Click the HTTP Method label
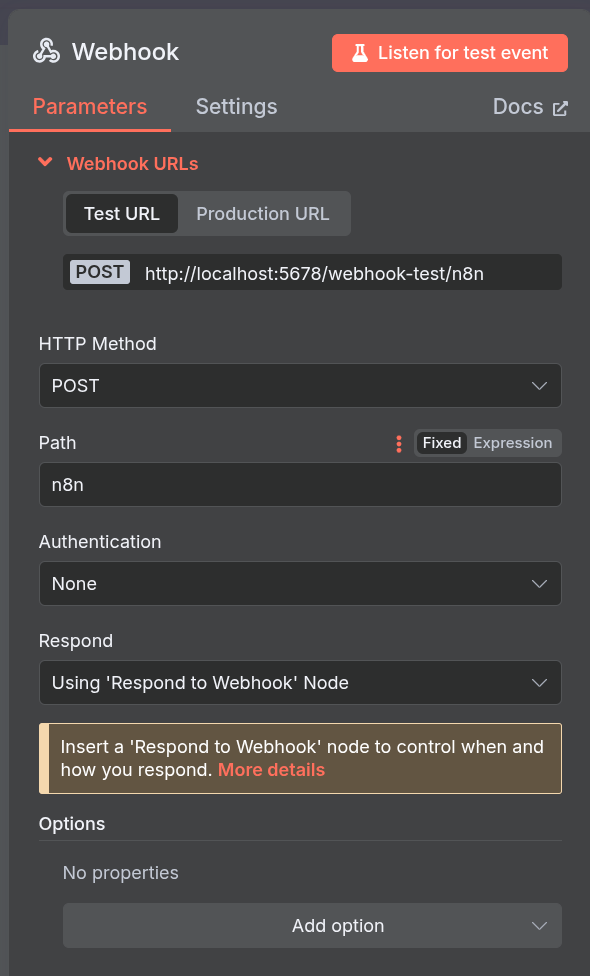 (x=98, y=344)
